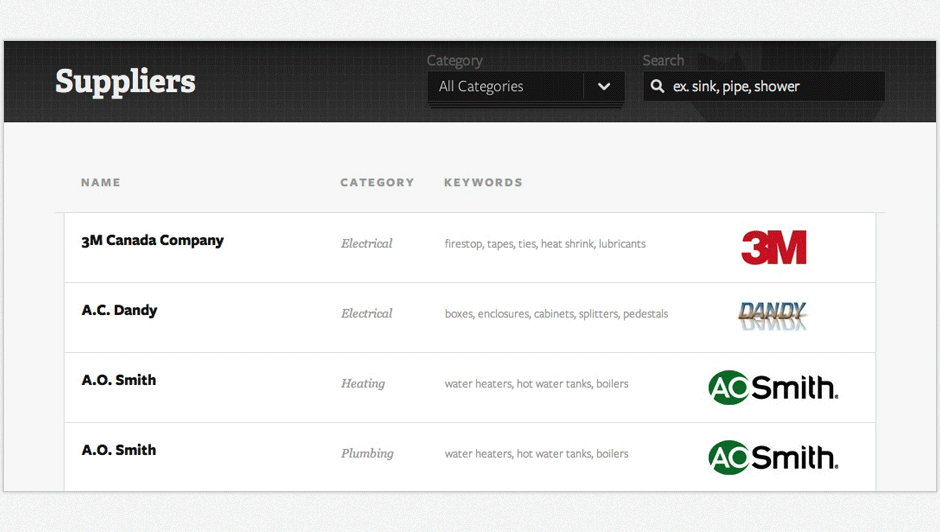940x532 pixels.
Task: Focus the supplier search field
Action: click(x=764, y=86)
